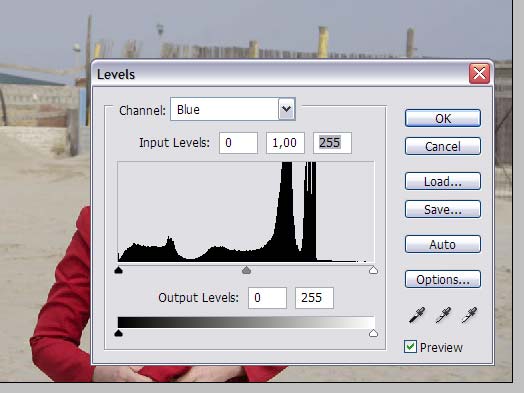Click the Blue channel histogram

(246, 212)
